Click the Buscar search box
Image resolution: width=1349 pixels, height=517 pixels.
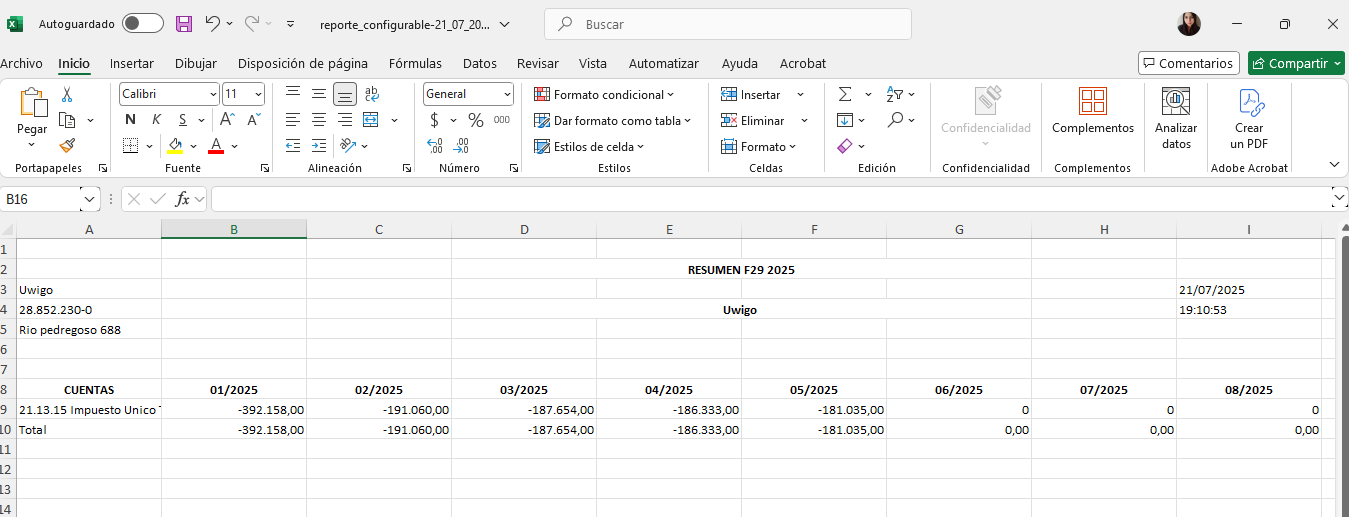tap(728, 23)
